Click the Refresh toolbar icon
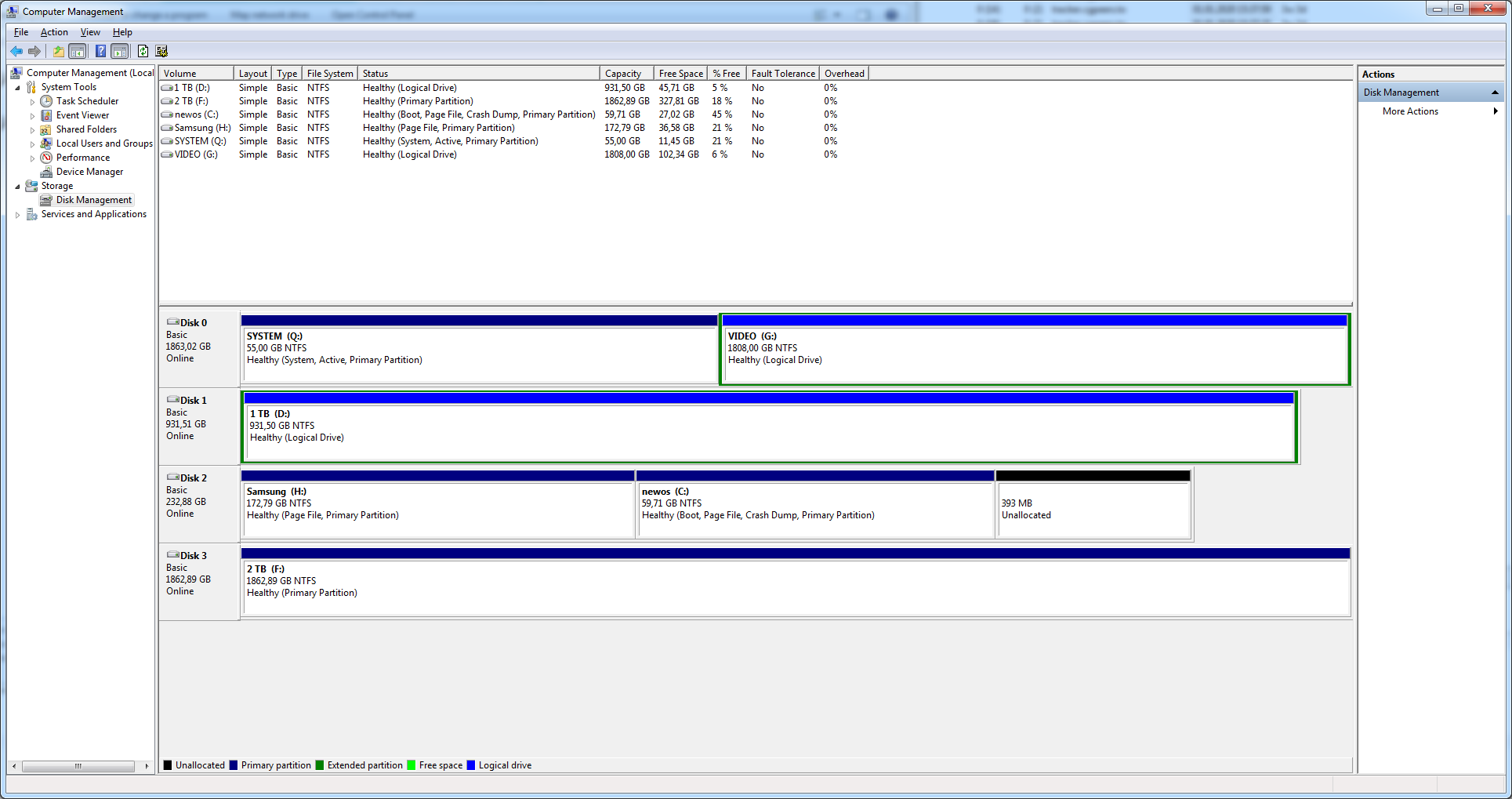Viewport: 1512px width, 799px height. tap(143, 51)
